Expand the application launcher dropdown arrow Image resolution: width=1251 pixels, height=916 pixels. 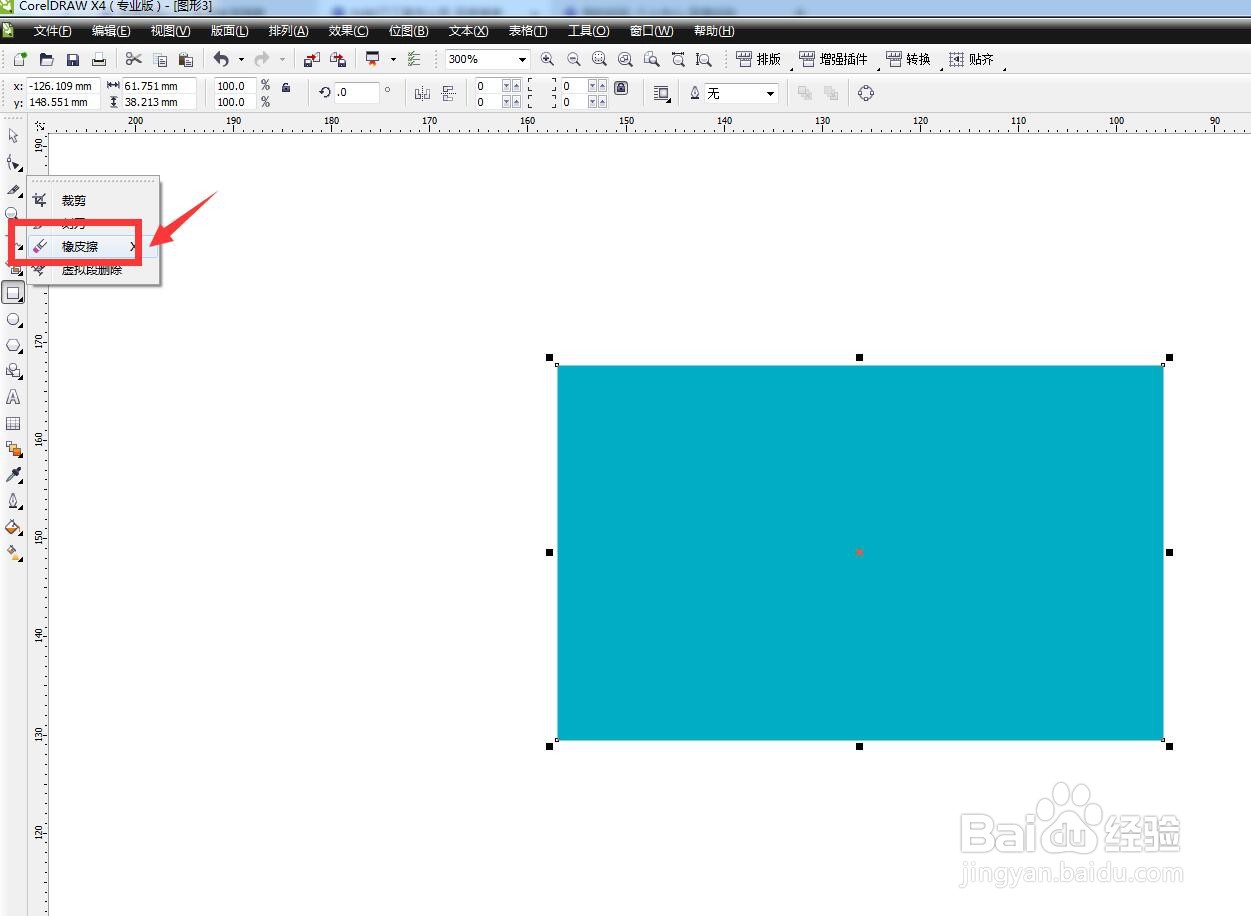coord(393,60)
